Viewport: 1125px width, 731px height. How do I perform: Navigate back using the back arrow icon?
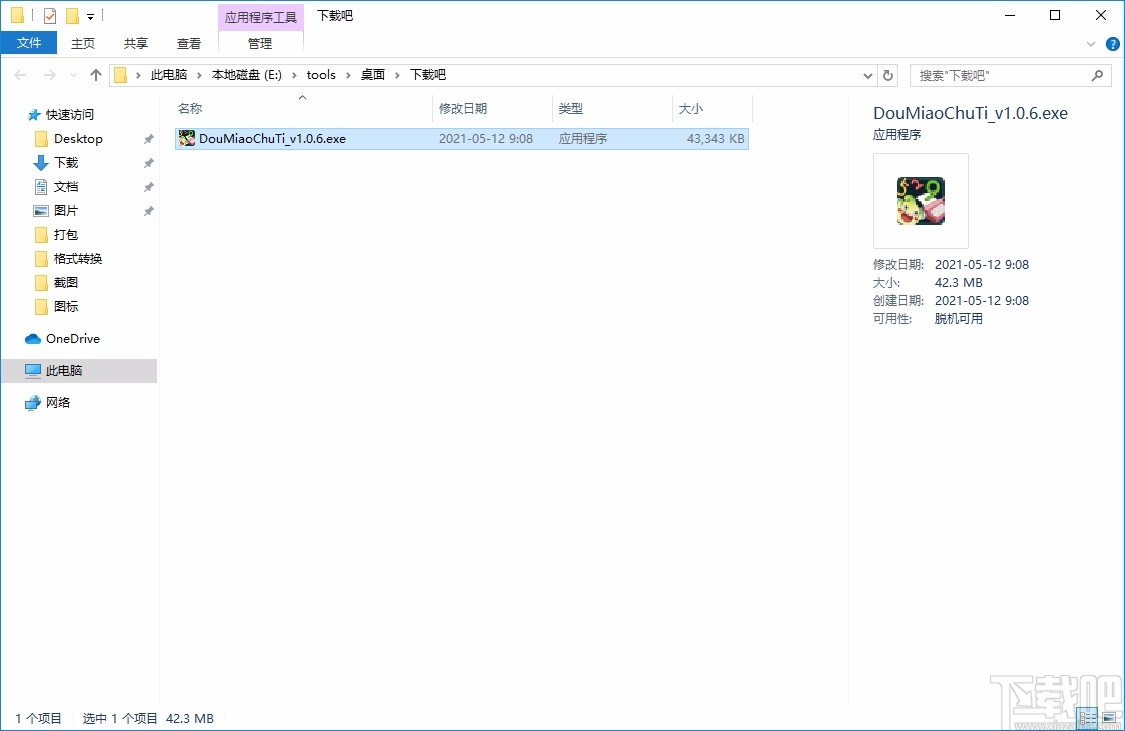pos(20,74)
